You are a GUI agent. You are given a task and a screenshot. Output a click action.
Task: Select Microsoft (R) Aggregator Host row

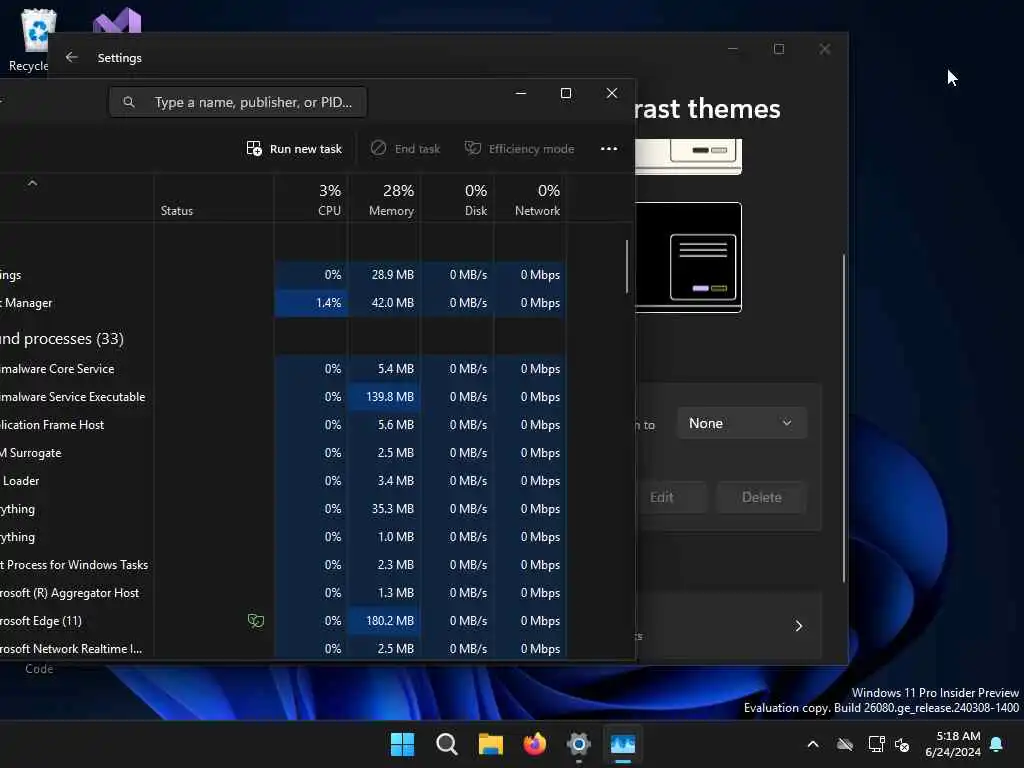pos(283,593)
